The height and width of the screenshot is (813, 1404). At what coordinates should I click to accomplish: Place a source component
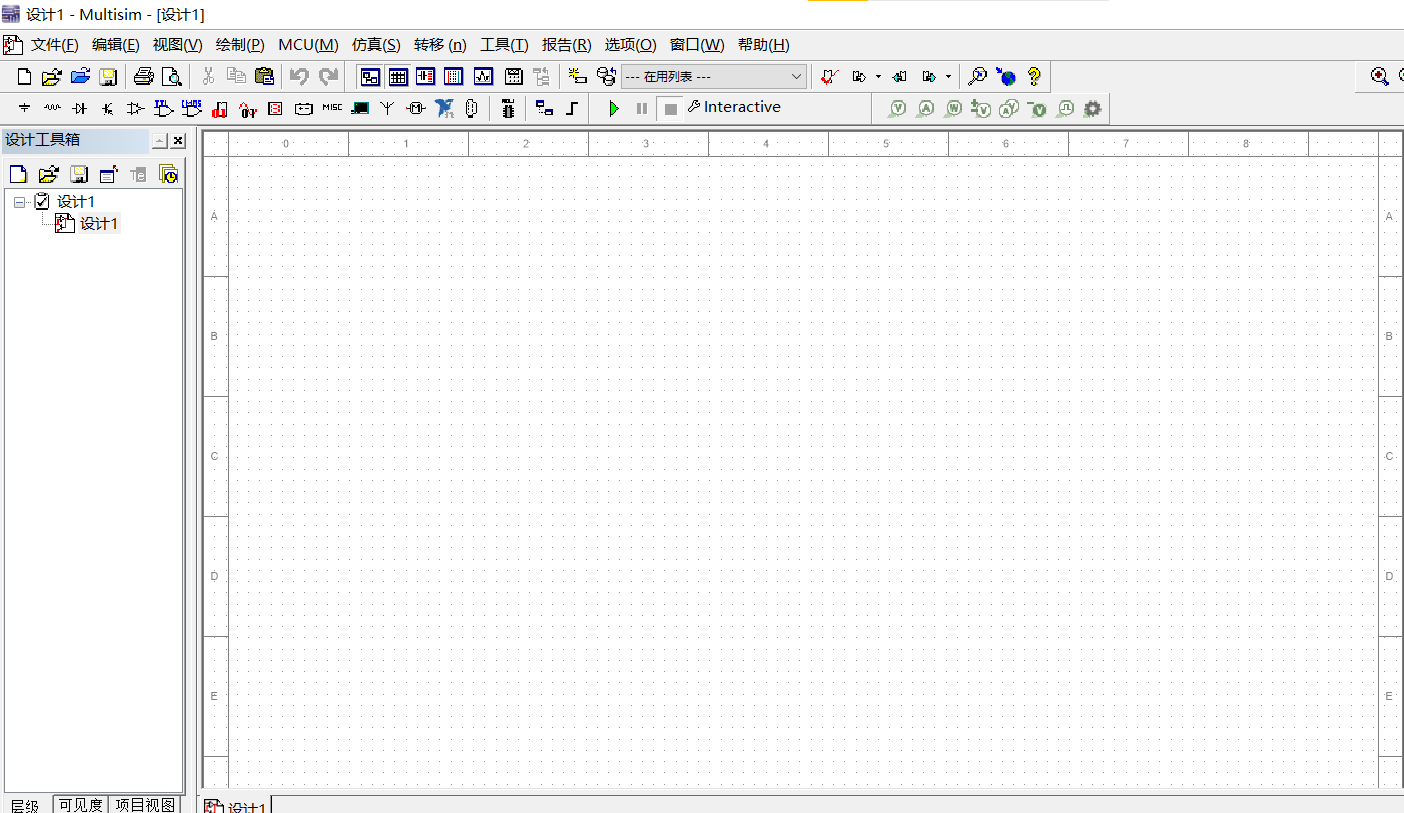[x=22, y=108]
